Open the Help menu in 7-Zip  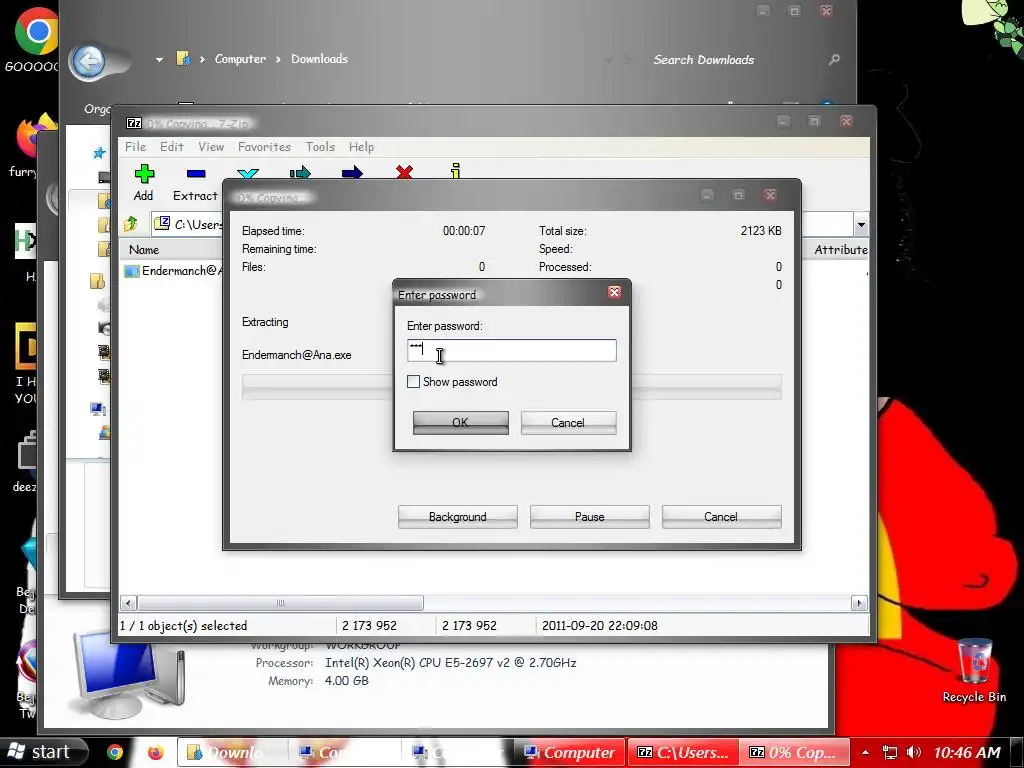click(361, 147)
